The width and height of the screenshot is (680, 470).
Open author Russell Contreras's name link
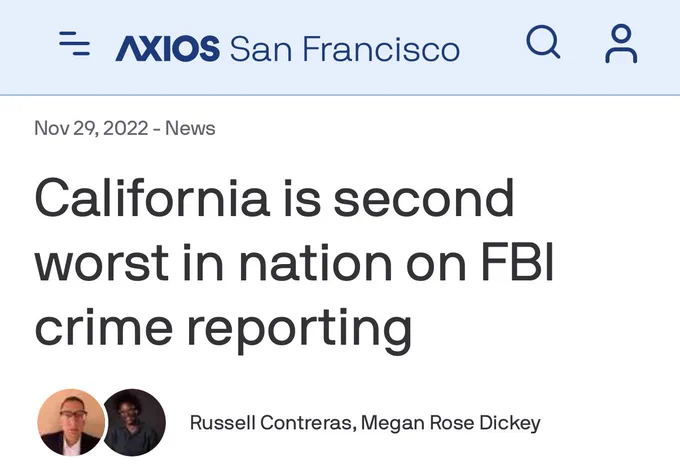point(271,423)
